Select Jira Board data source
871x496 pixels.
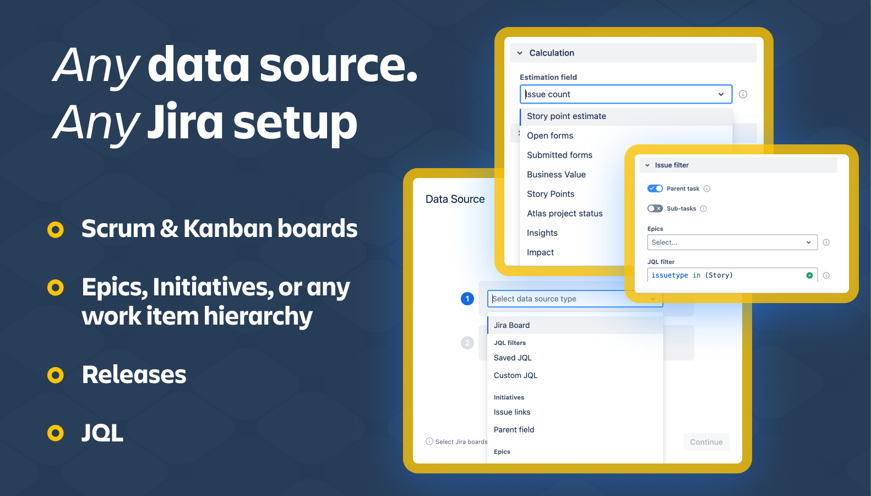(x=575, y=325)
